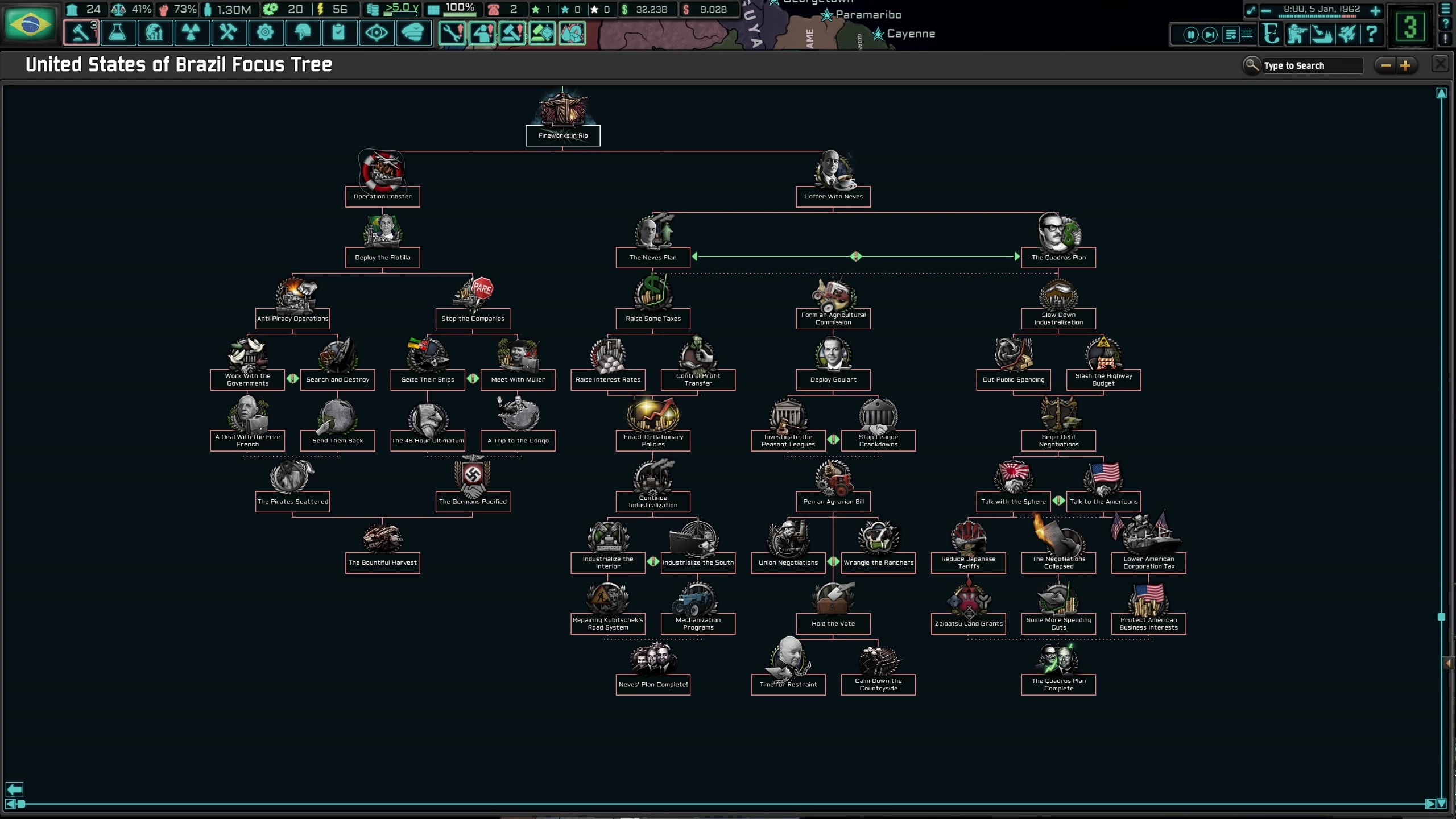Image resolution: width=1456 pixels, height=819 pixels.
Task: Click the Talk with the Sphere focus
Action: (1014, 501)
